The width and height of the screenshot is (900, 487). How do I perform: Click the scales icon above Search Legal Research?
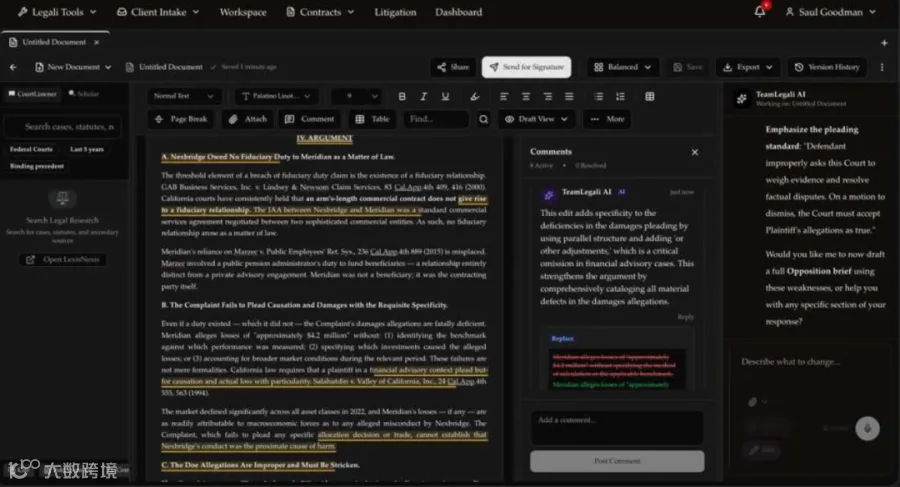(x=63, y=199)
